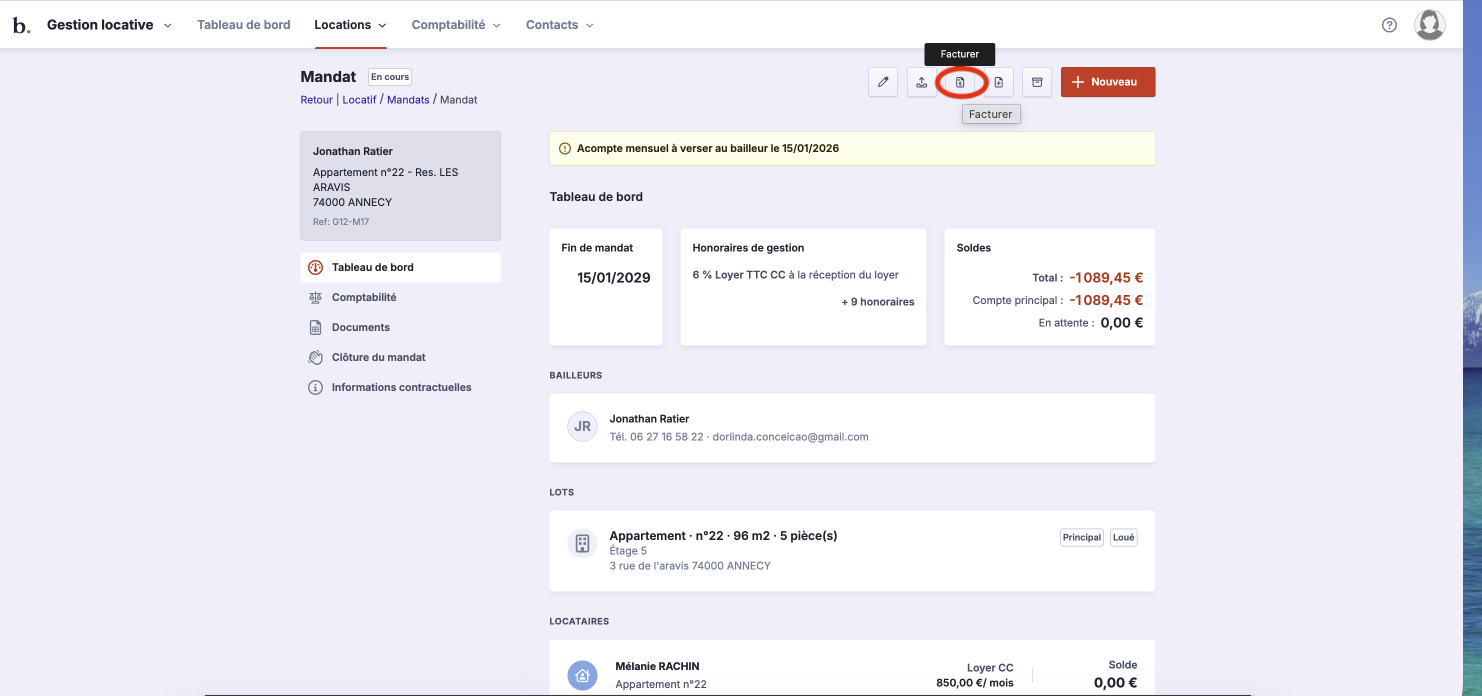Click the red Nouveau button
This screenshot has width=1482, height=696.
(x=1107, y=82)
